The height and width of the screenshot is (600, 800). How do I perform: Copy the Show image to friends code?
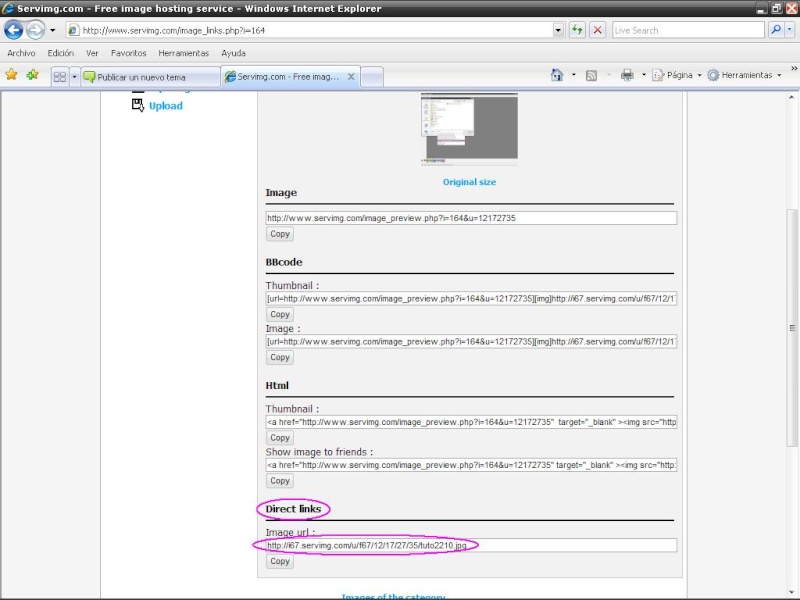click(280, 481)
